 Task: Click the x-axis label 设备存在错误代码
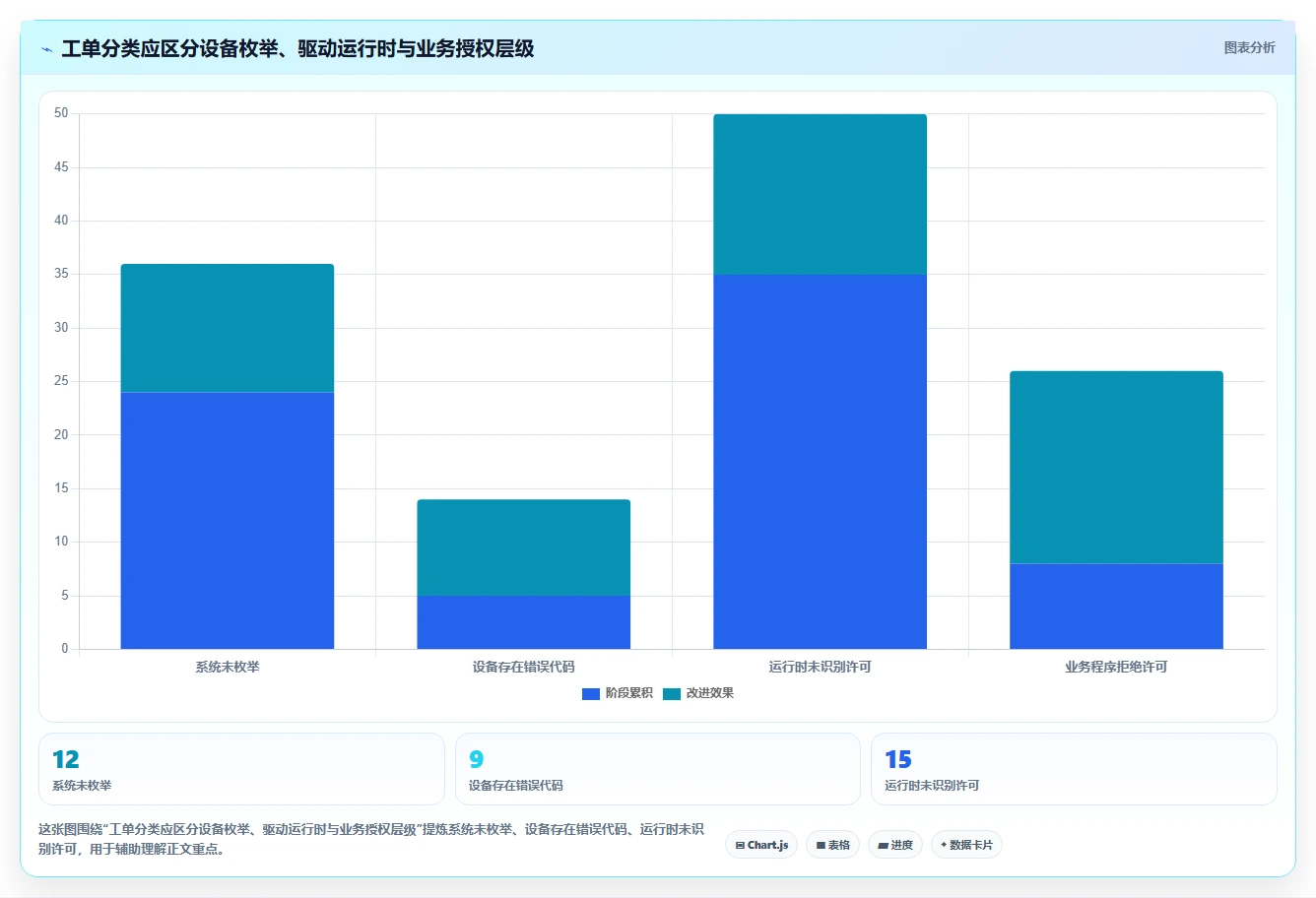point(524,667)
